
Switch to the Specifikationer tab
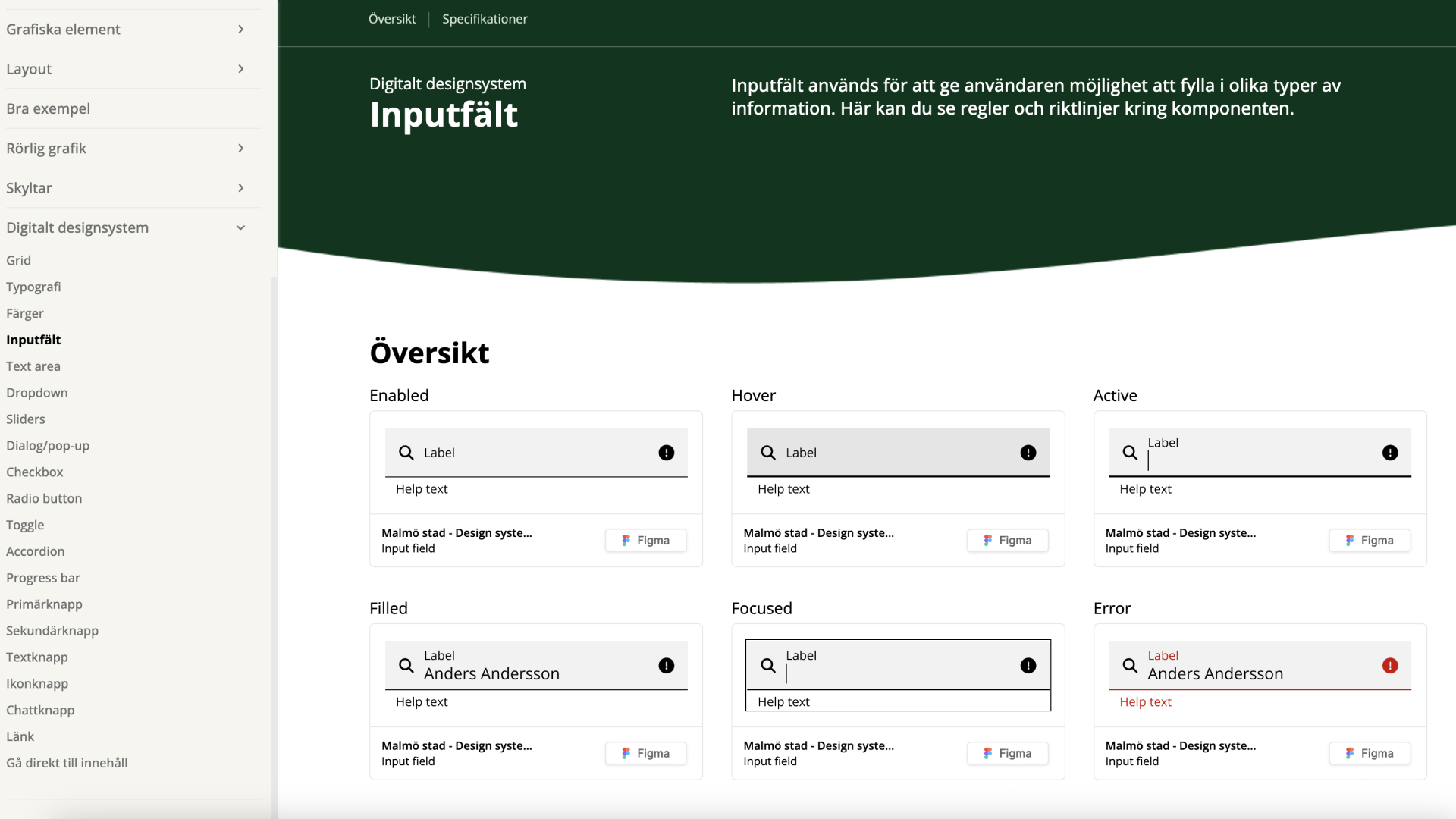coord(485,19)
